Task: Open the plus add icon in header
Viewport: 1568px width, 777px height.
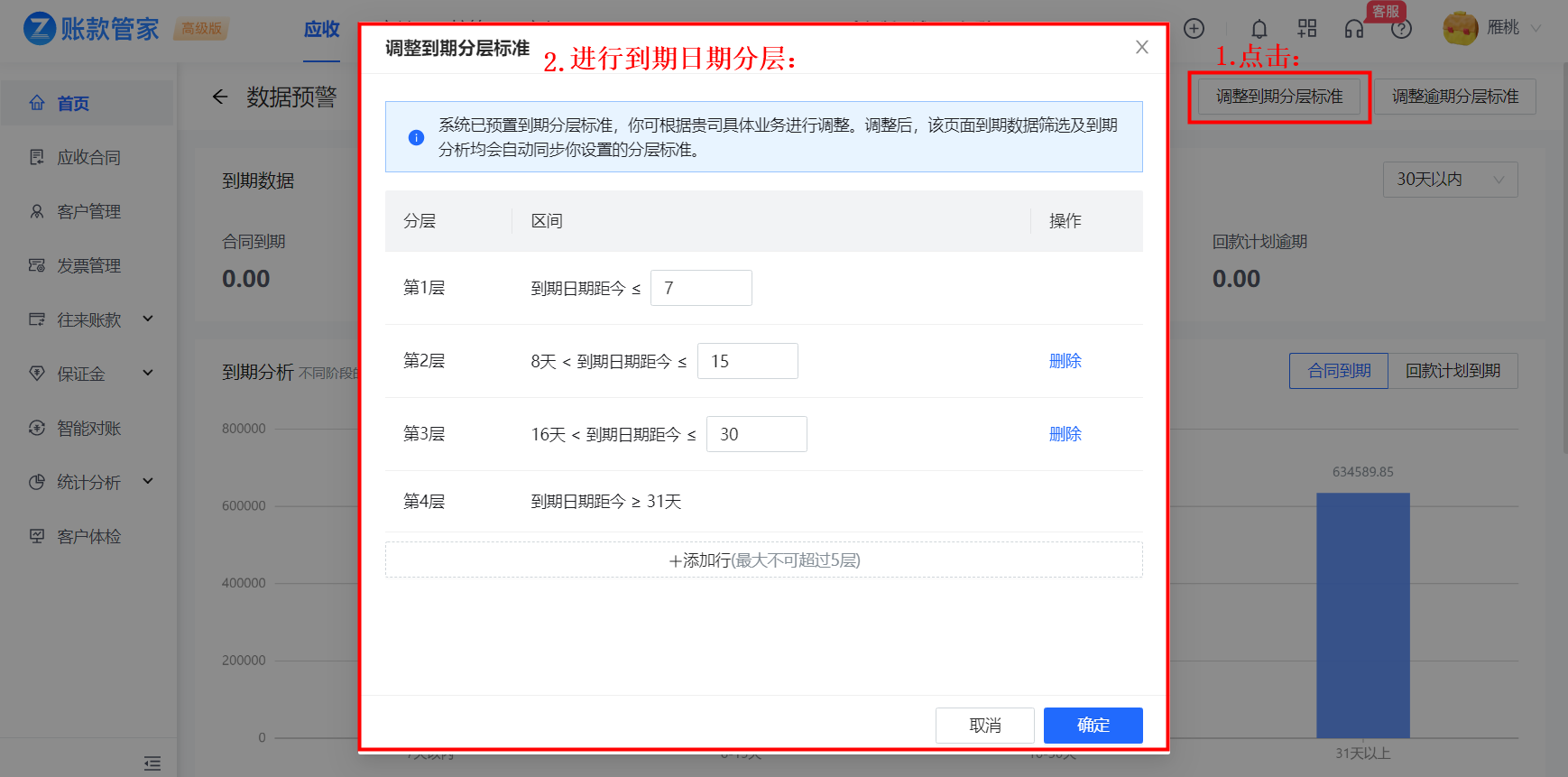Action: (1194, 29)
